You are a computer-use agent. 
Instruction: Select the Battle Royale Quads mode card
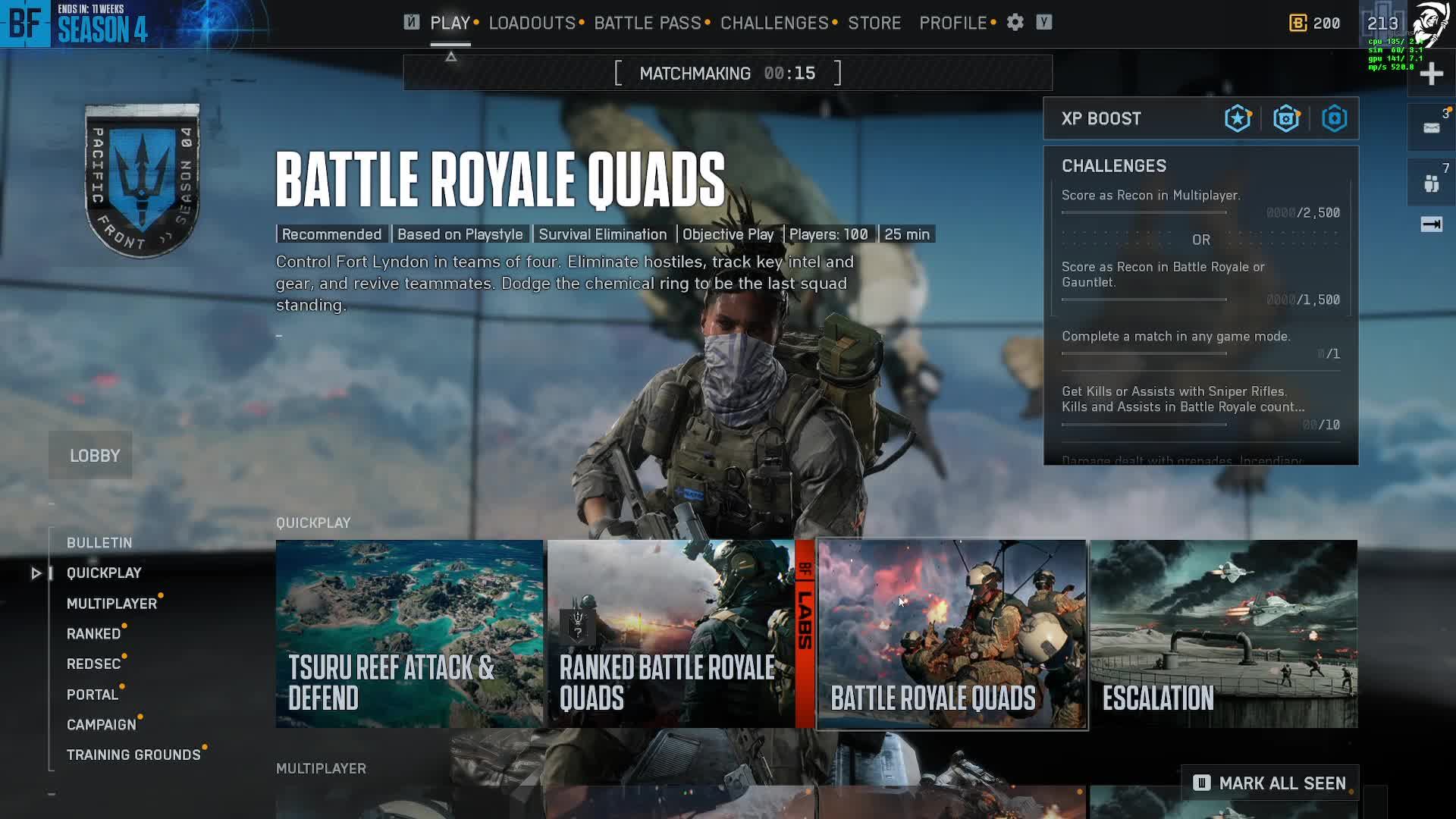[952, 634]
